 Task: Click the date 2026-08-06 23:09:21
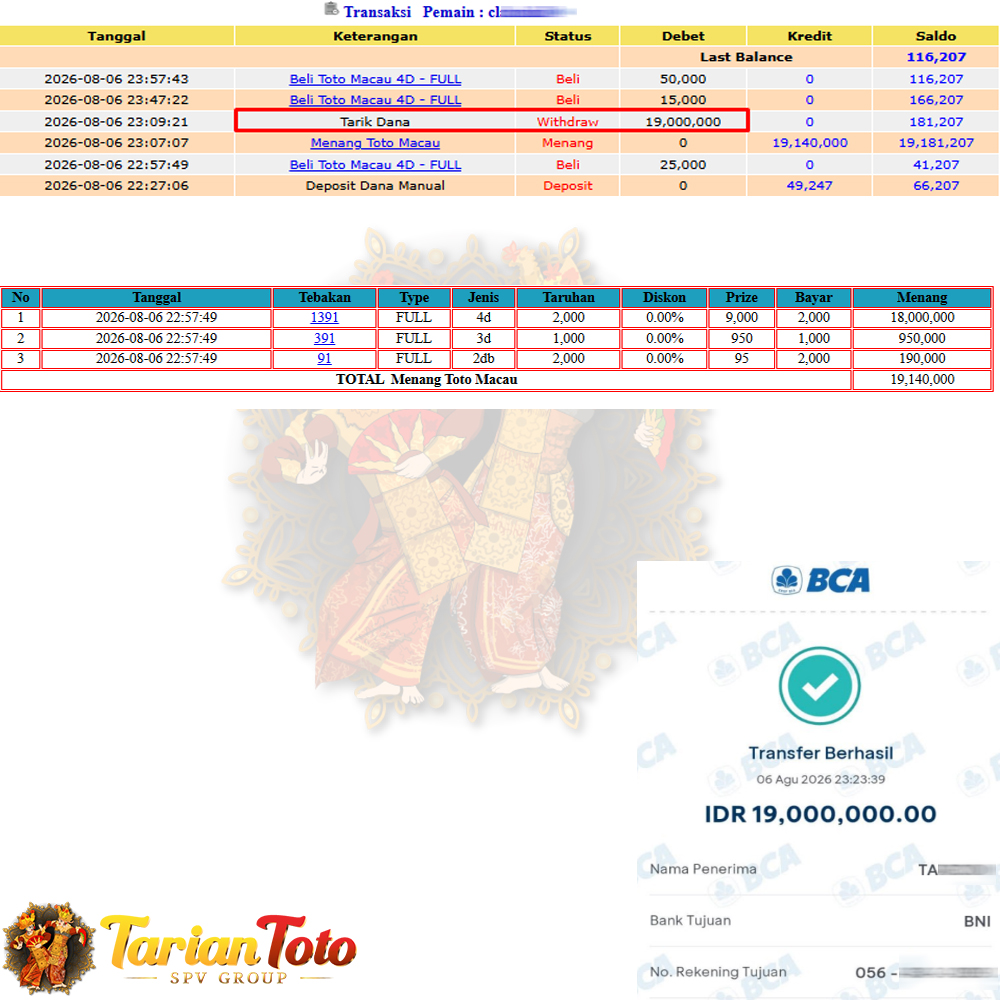[117, 122]
